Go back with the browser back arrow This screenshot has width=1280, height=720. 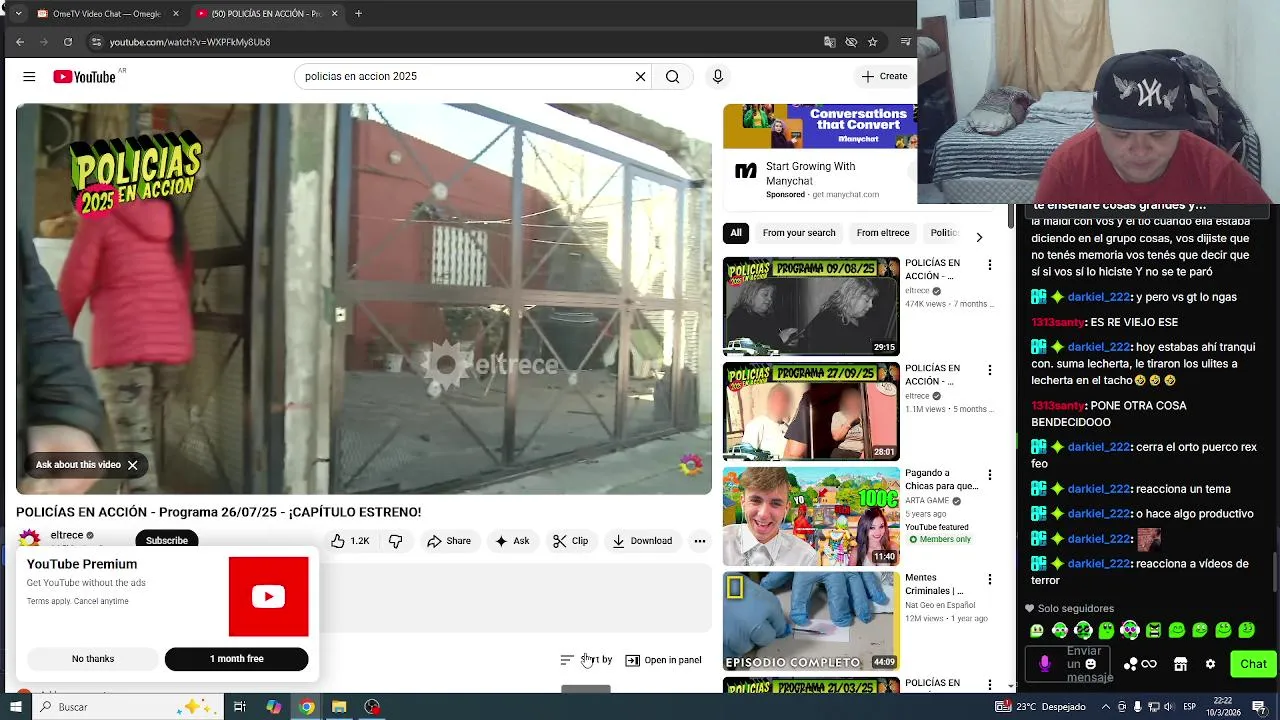tap(20, 42)
